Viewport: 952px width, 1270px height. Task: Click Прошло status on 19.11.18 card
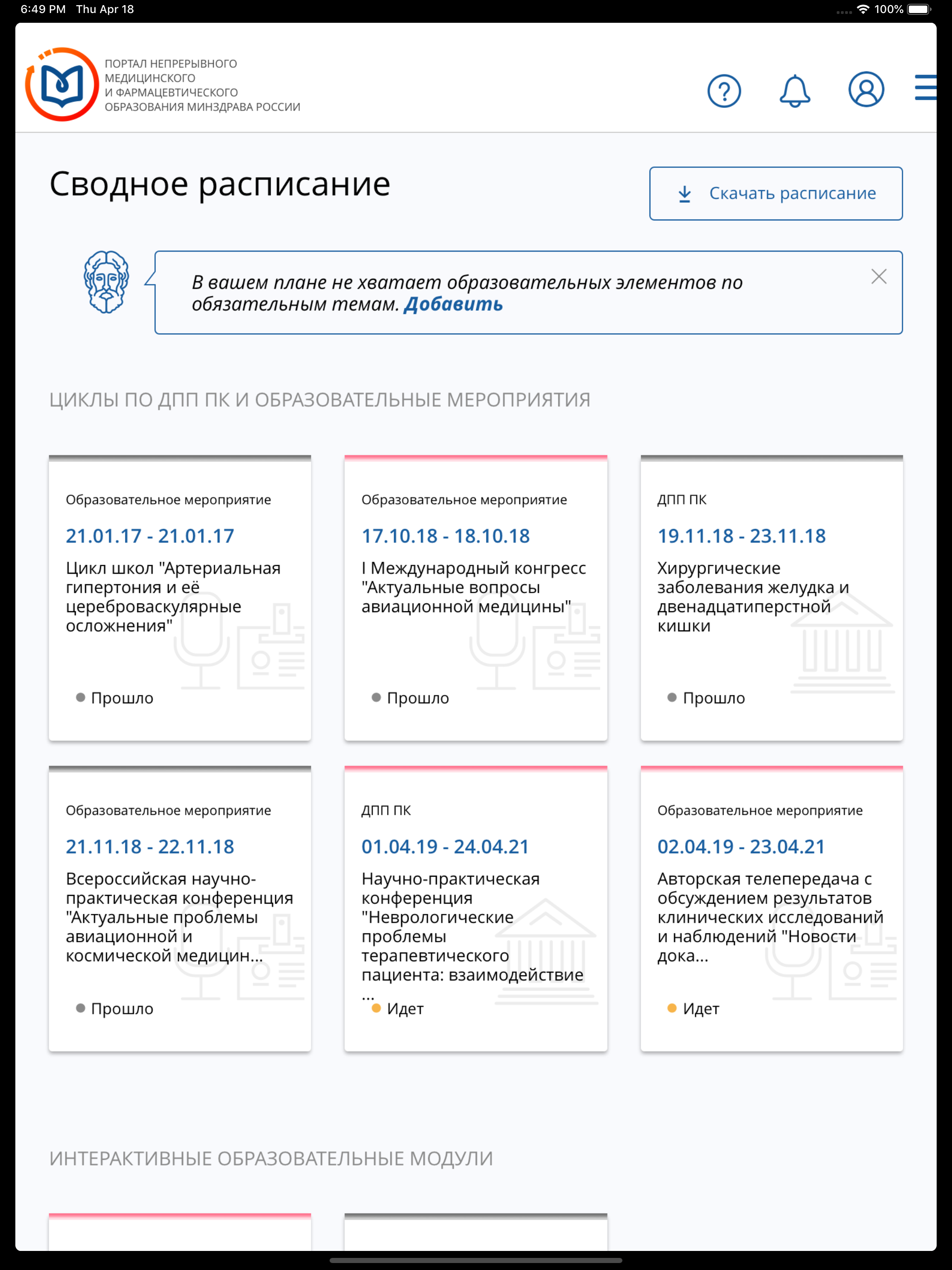pyautogui.click(x=706, y=698)
